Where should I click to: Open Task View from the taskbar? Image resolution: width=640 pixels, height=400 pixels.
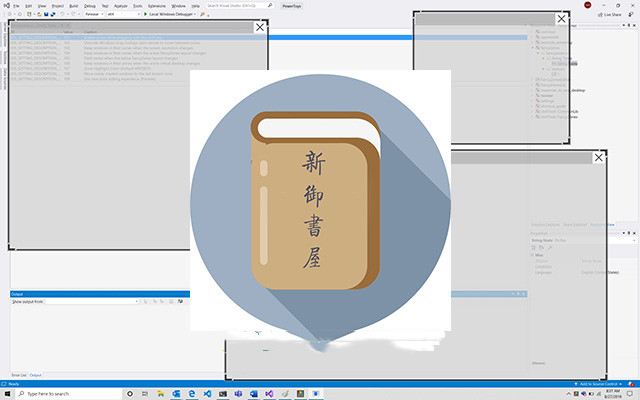coord(145,394)
